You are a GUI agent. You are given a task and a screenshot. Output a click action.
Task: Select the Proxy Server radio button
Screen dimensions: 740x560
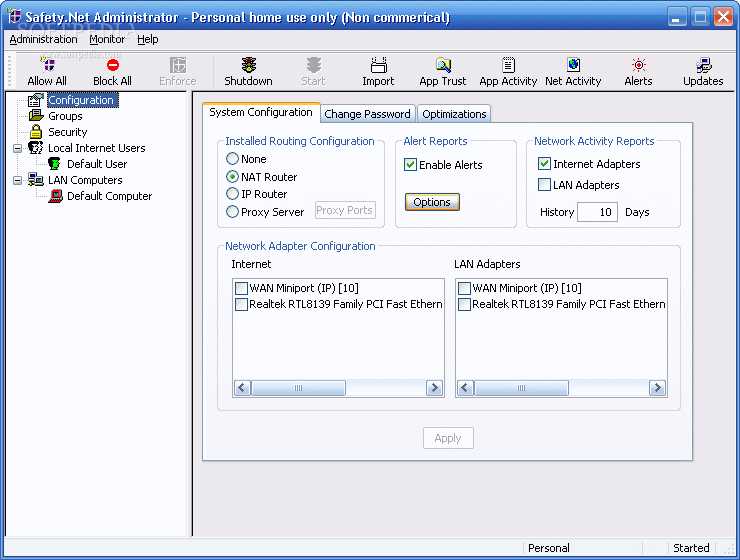click(232, 212)
